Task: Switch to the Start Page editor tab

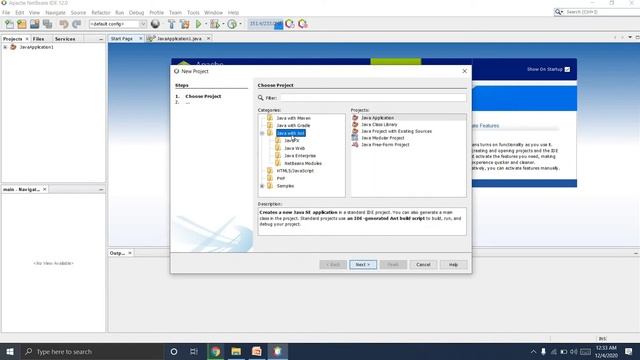Action: (x=122, y=38)
